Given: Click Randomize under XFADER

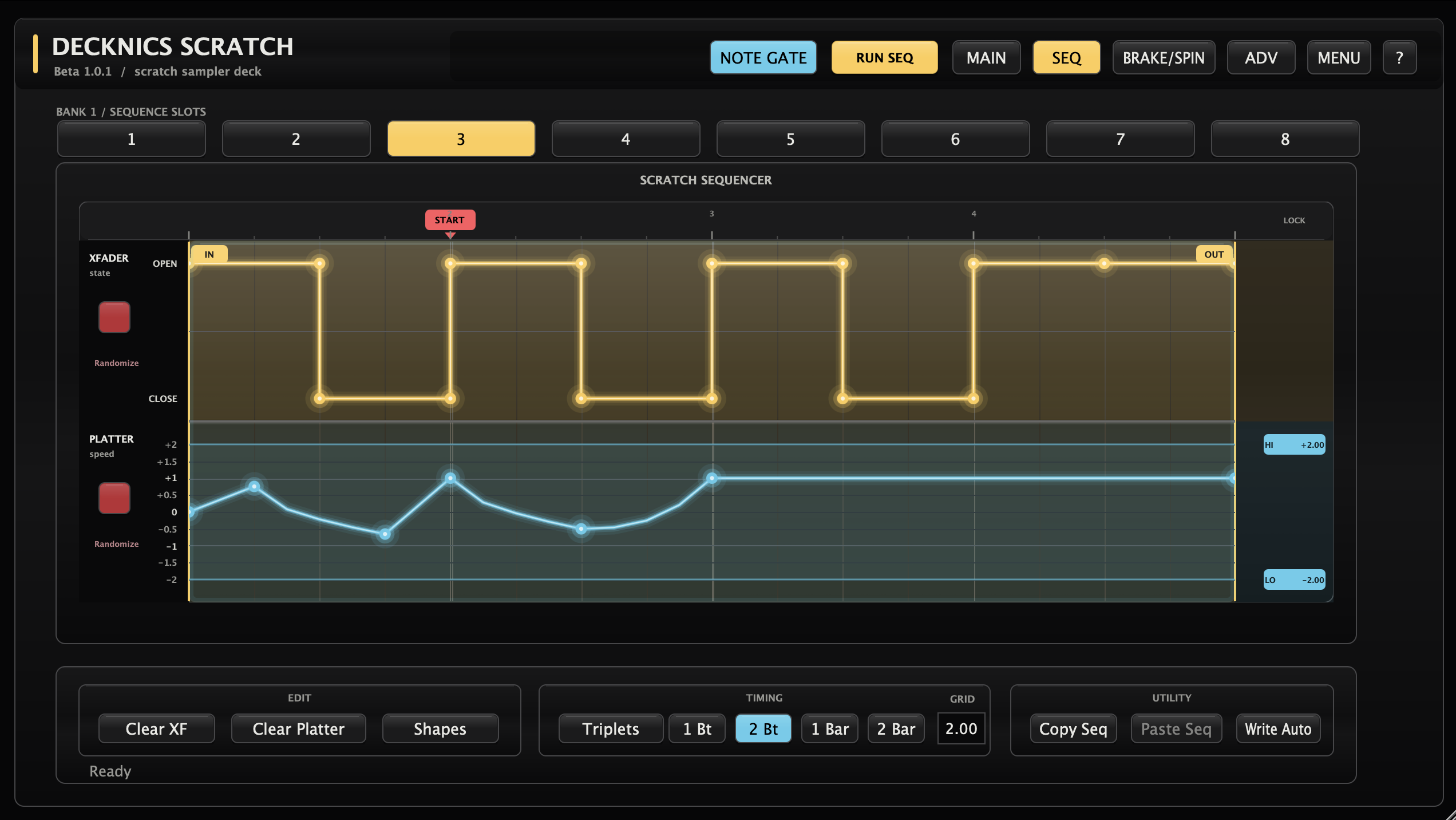Looking at the screenshot, I should (116, 363).
